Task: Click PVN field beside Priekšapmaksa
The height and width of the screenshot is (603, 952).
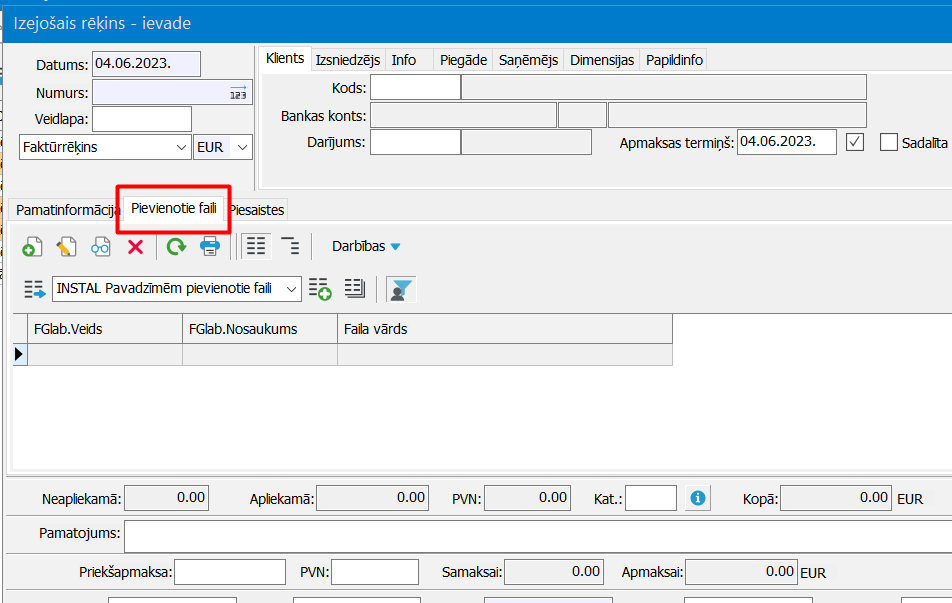Action: click(x=375, y=572)
